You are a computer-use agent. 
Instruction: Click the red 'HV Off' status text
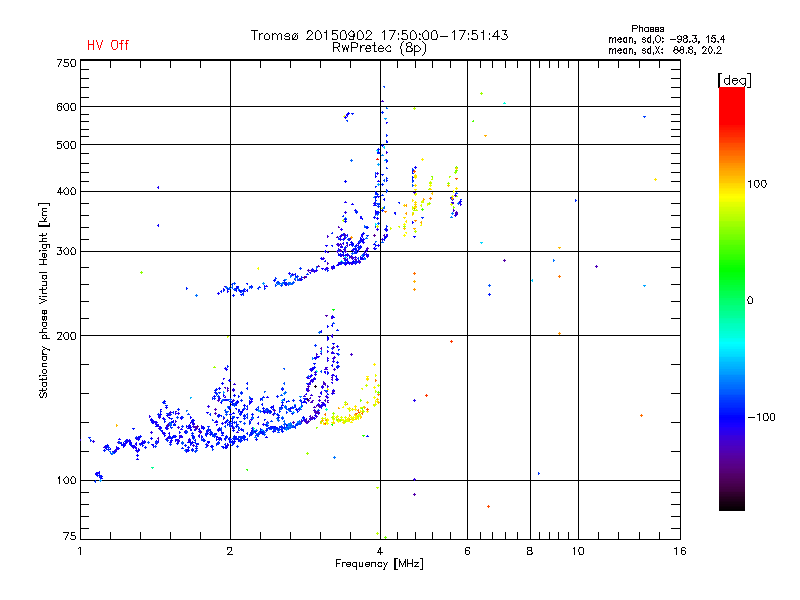coord(108,45)
